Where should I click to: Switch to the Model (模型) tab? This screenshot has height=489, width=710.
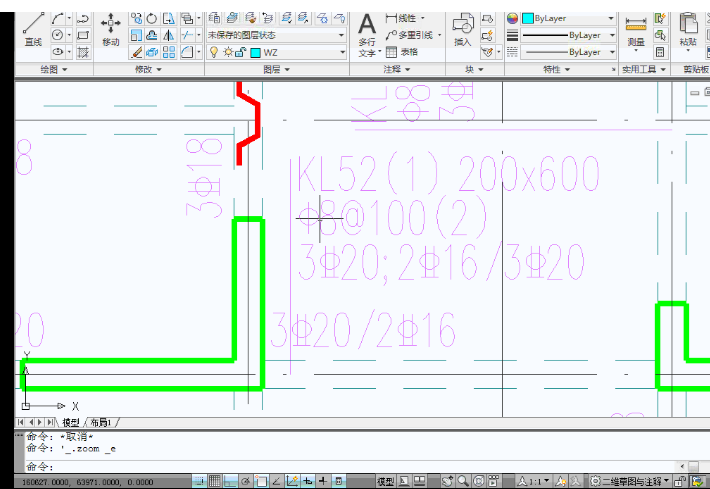point(71,422)
